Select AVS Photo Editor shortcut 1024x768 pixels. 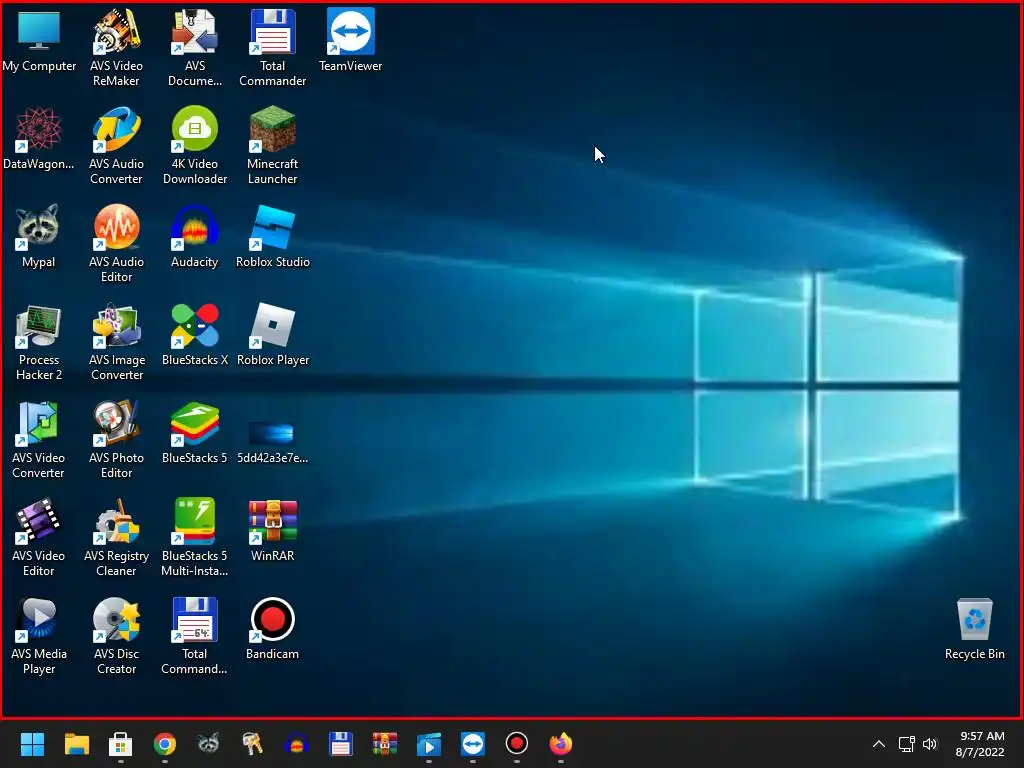coord(116,440)
